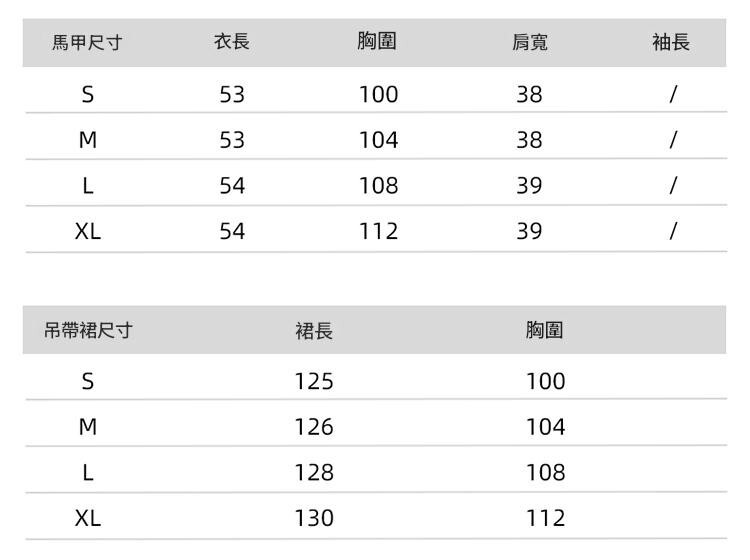Screen dimensions: 750x560
Task: Click 胸圍 value 108 in 吊帶裙 L row
Action: 545,473
